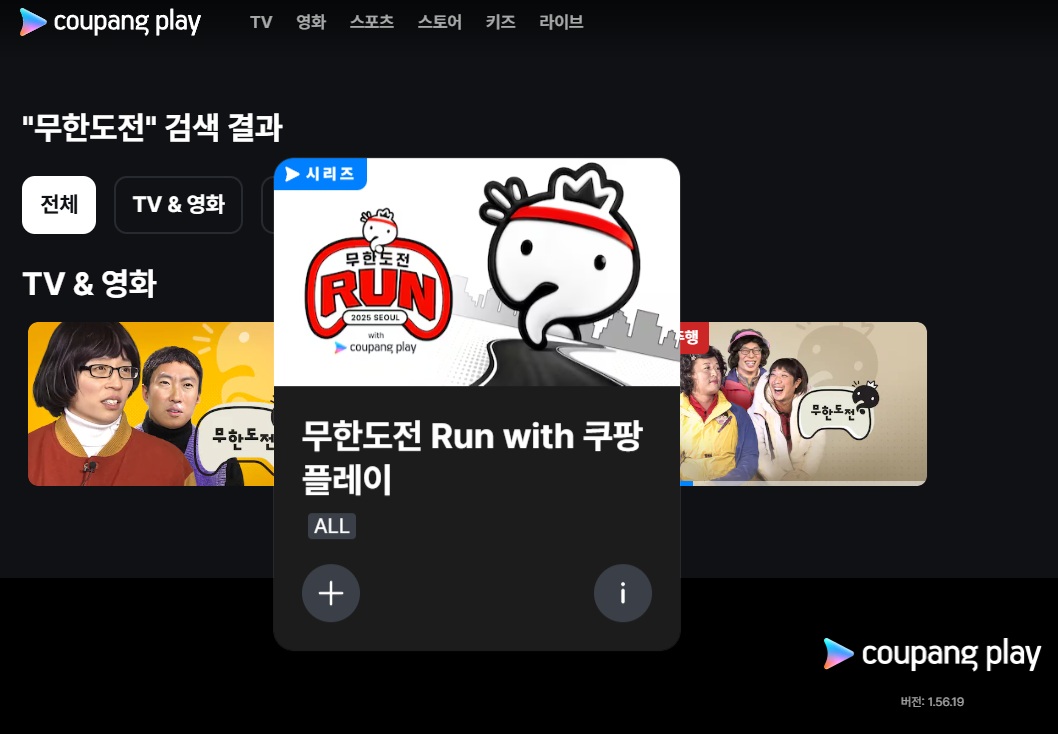
Task: Click the version text 버전: 1.56.19
Action: pyautogui.click(x=932, y=702)
